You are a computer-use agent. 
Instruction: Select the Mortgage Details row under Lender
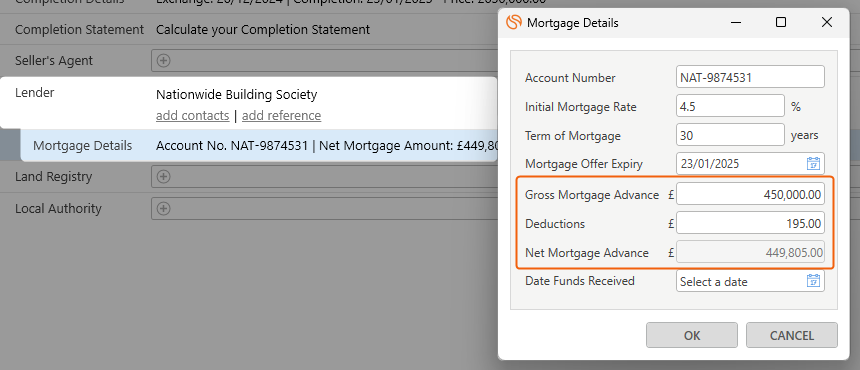coord(259,146)
